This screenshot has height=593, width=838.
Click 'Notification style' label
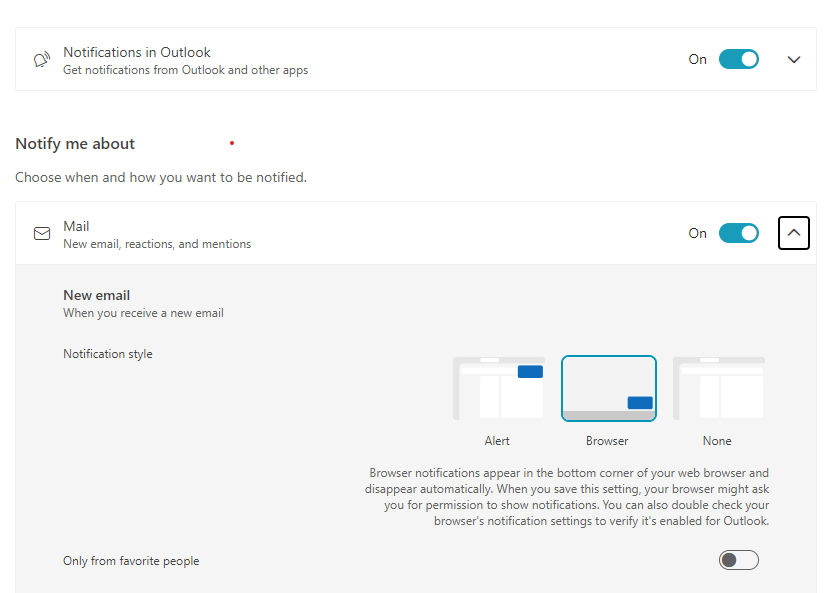(x=108, y=354)
